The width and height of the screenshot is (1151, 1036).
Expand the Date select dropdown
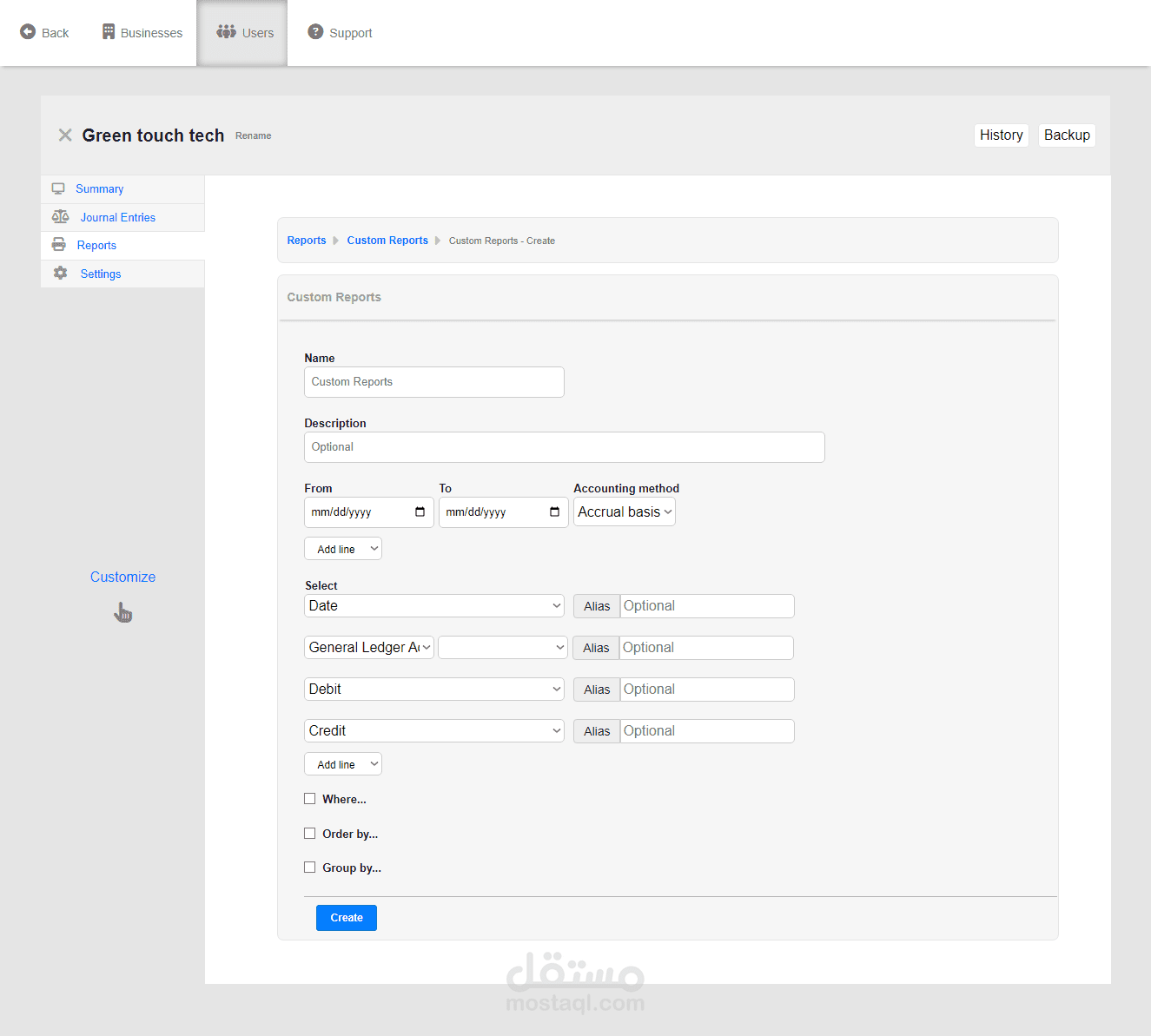click(434, 606)
